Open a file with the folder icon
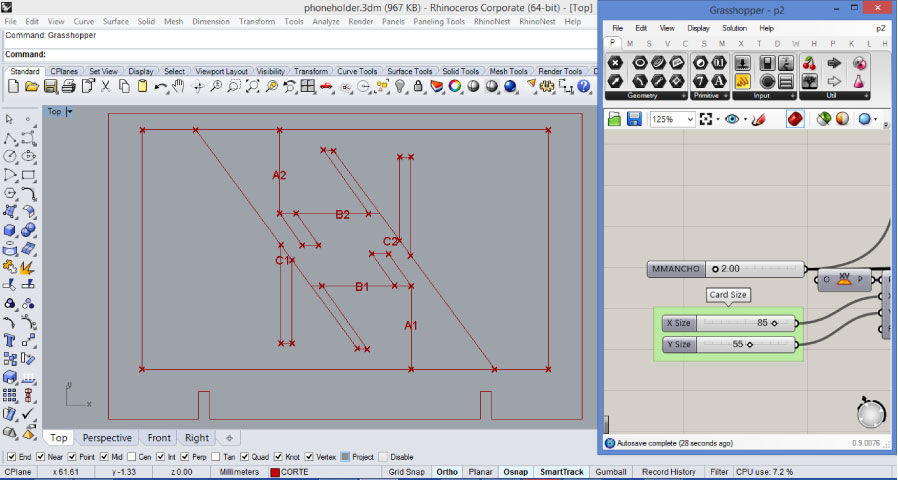This screenshot has width=898, height=480. point(31,86)
